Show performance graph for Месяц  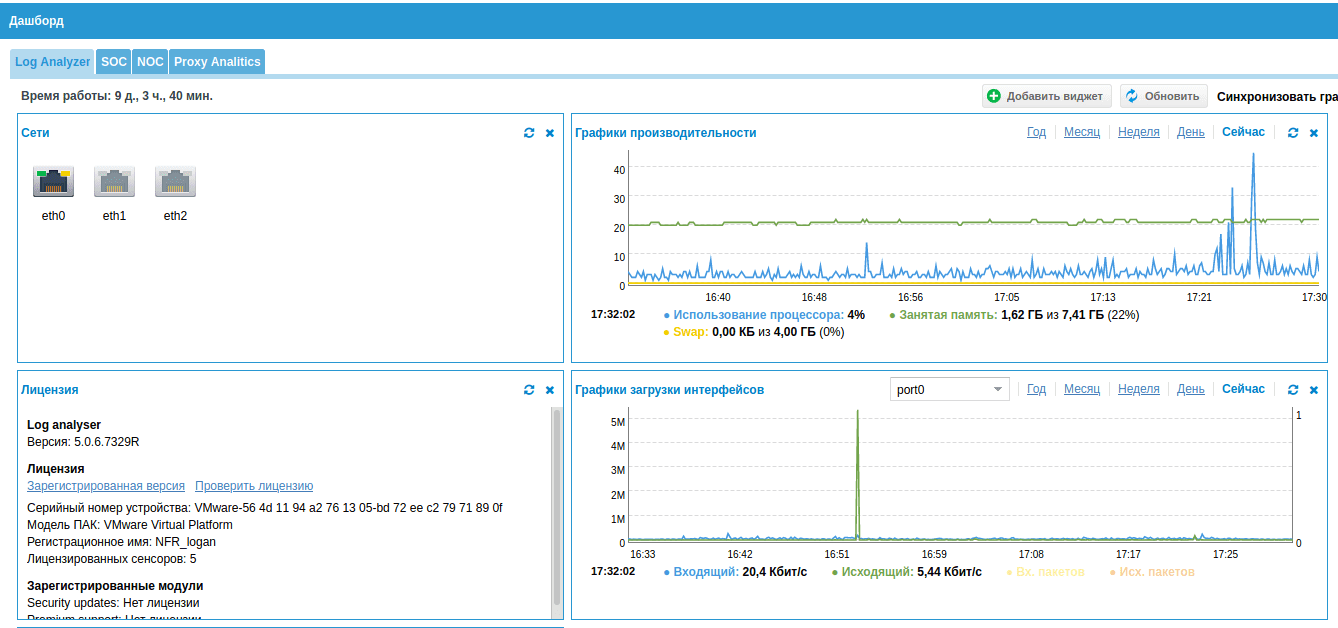[1082, 132]
